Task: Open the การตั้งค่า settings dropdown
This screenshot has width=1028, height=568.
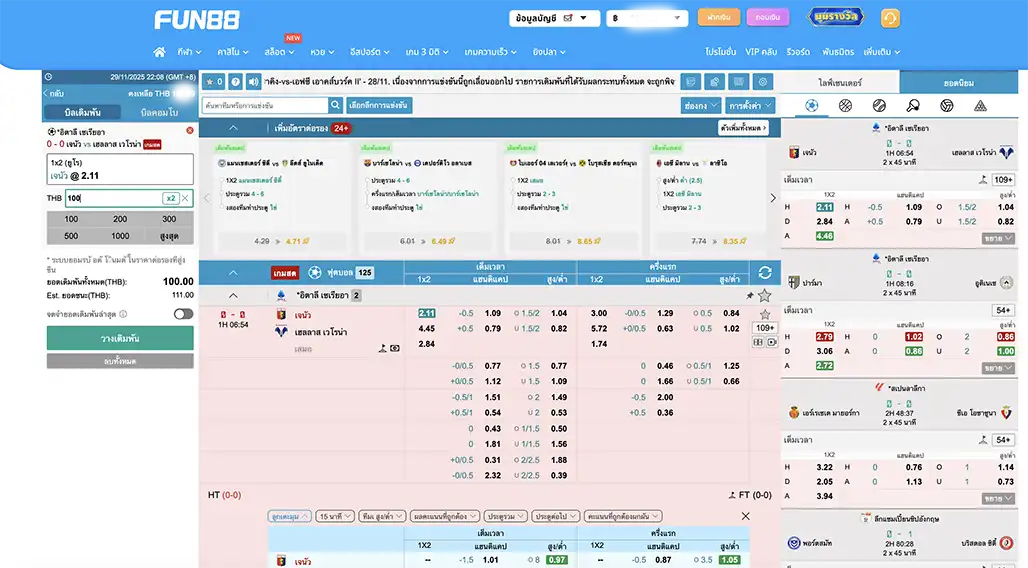Action: click(750, 105)
